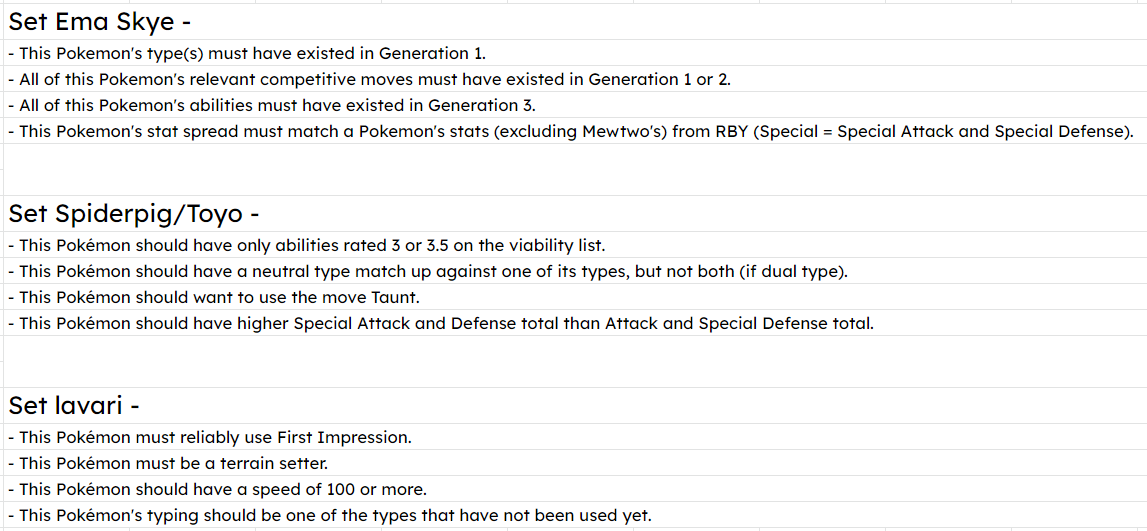Click the blank row above the 'Set Ema Skye -' heading
1147x531 pixels.
[x=575, y=1]
